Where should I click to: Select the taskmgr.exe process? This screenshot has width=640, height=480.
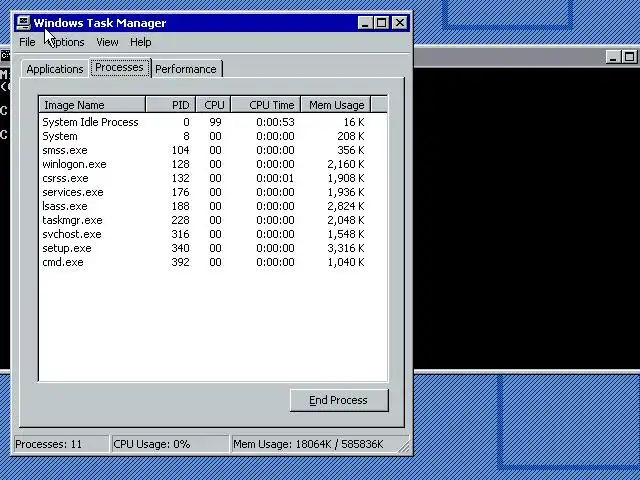coord(72,220)
